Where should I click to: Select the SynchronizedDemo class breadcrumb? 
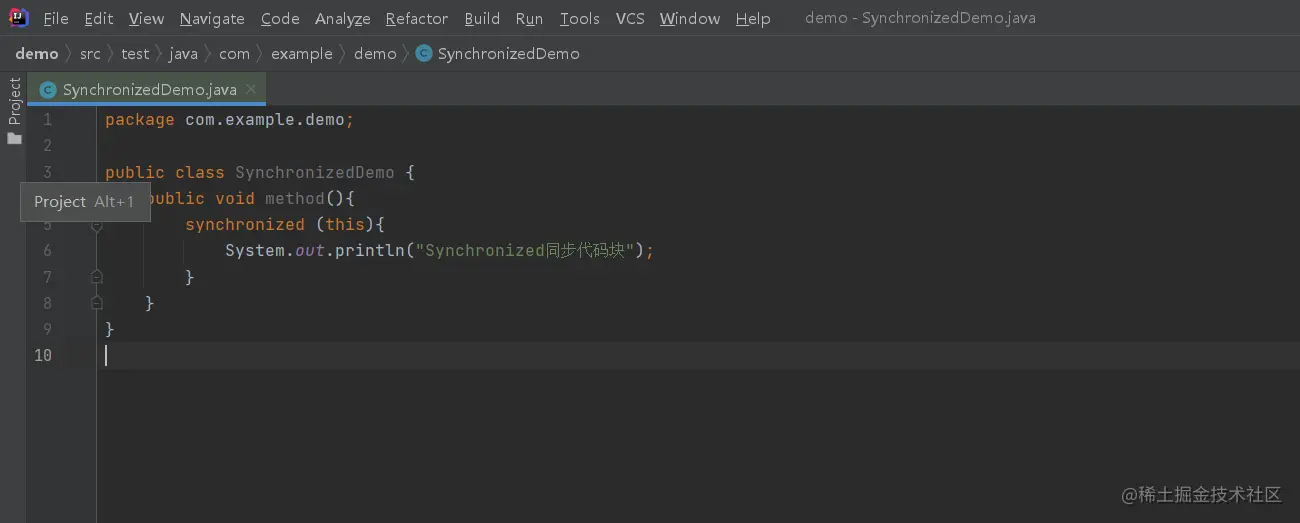(508, 54)
